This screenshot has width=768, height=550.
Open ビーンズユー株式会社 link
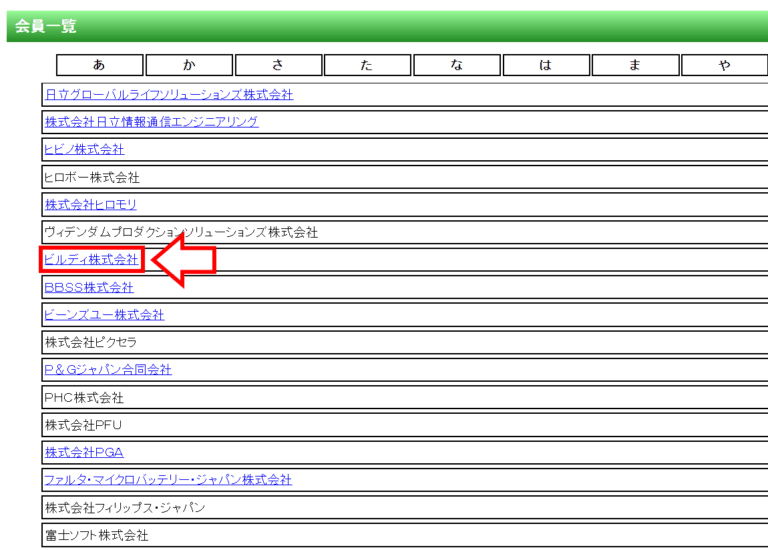tap(104, 315)
